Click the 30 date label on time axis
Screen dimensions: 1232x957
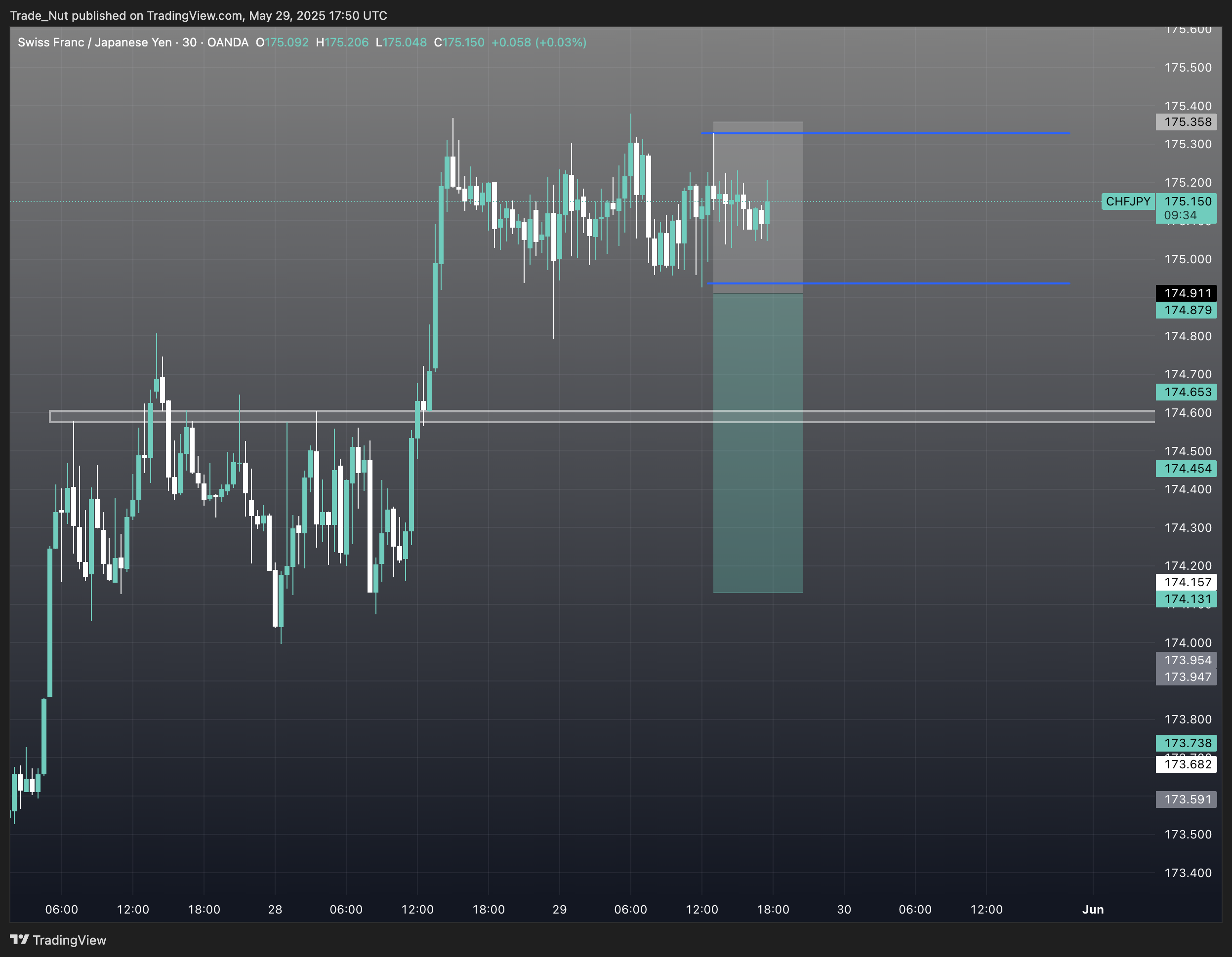point(844,910)
